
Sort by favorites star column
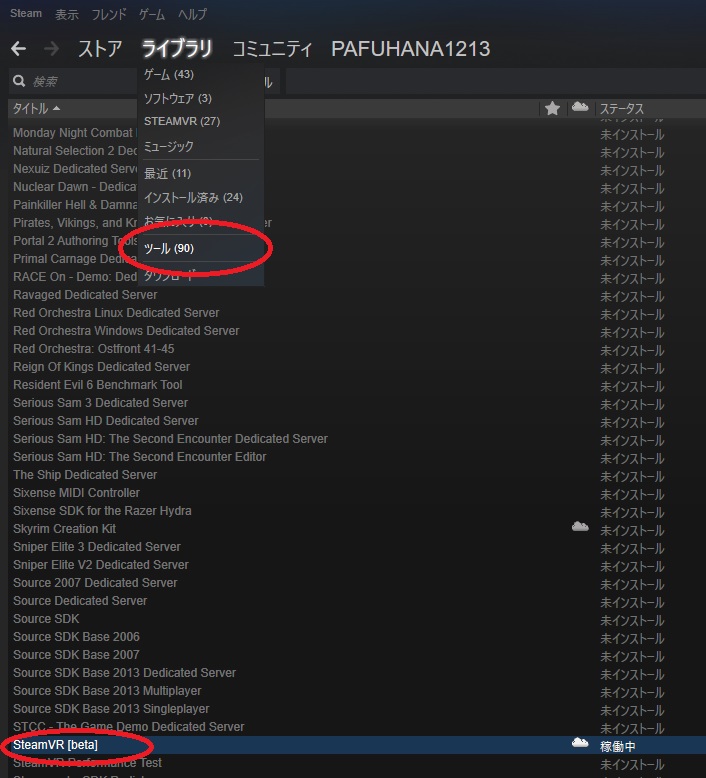pyautogui.click(x=552, y=108)
